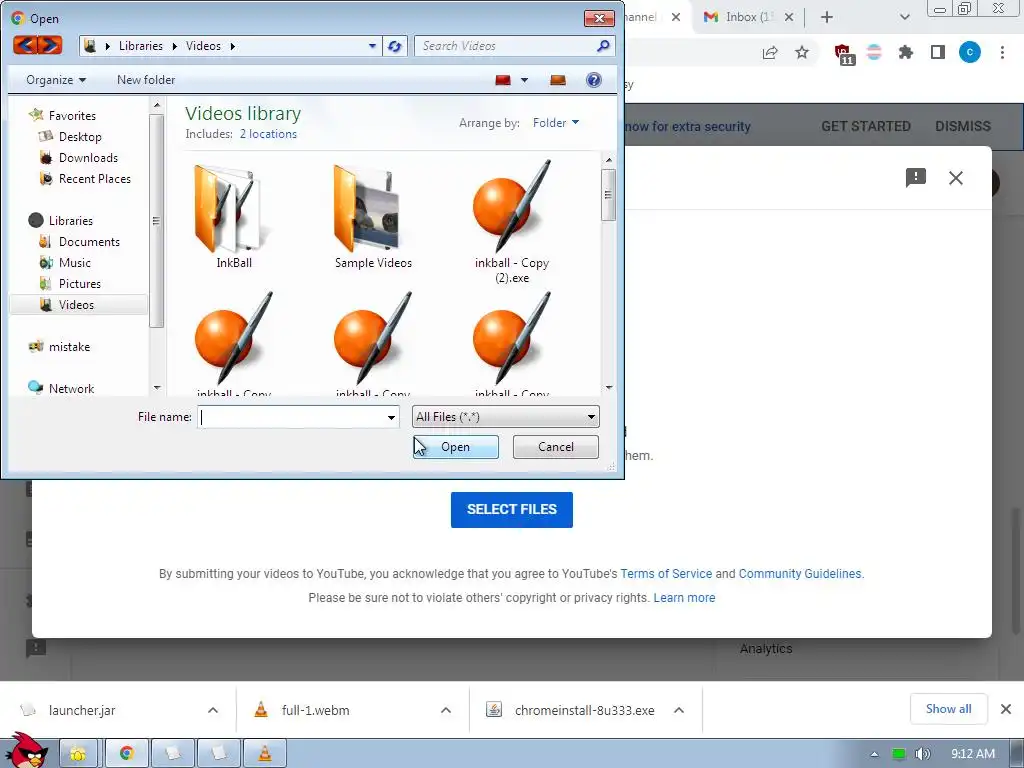Click the File name input box

pyautogui.click(x=291, y=417)
